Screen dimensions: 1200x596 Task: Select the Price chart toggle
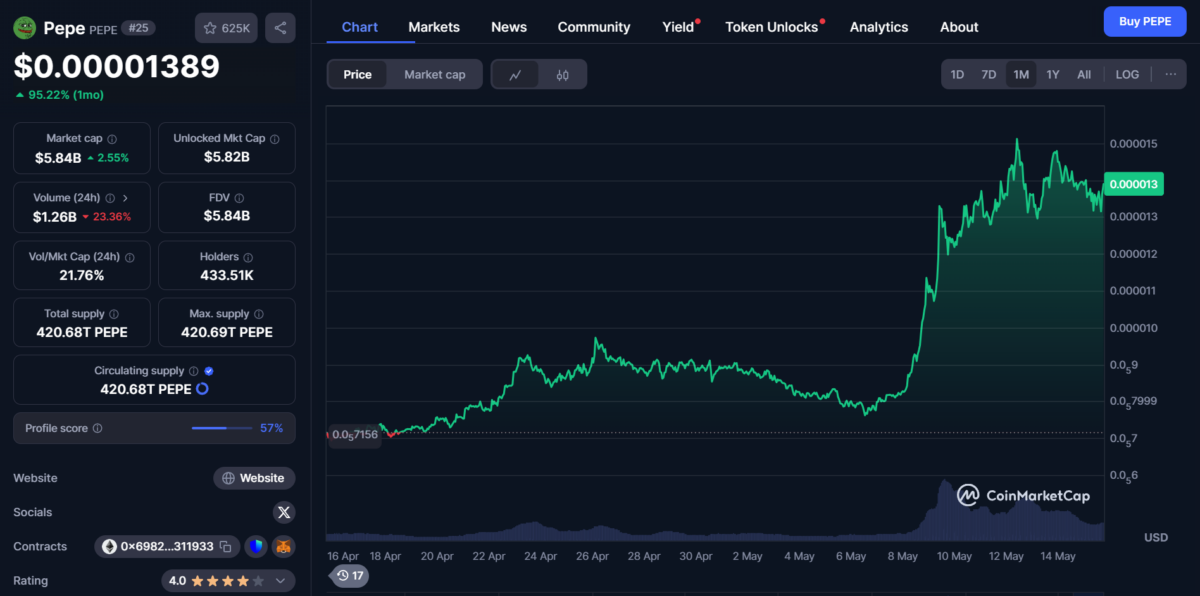pos(357,75)
